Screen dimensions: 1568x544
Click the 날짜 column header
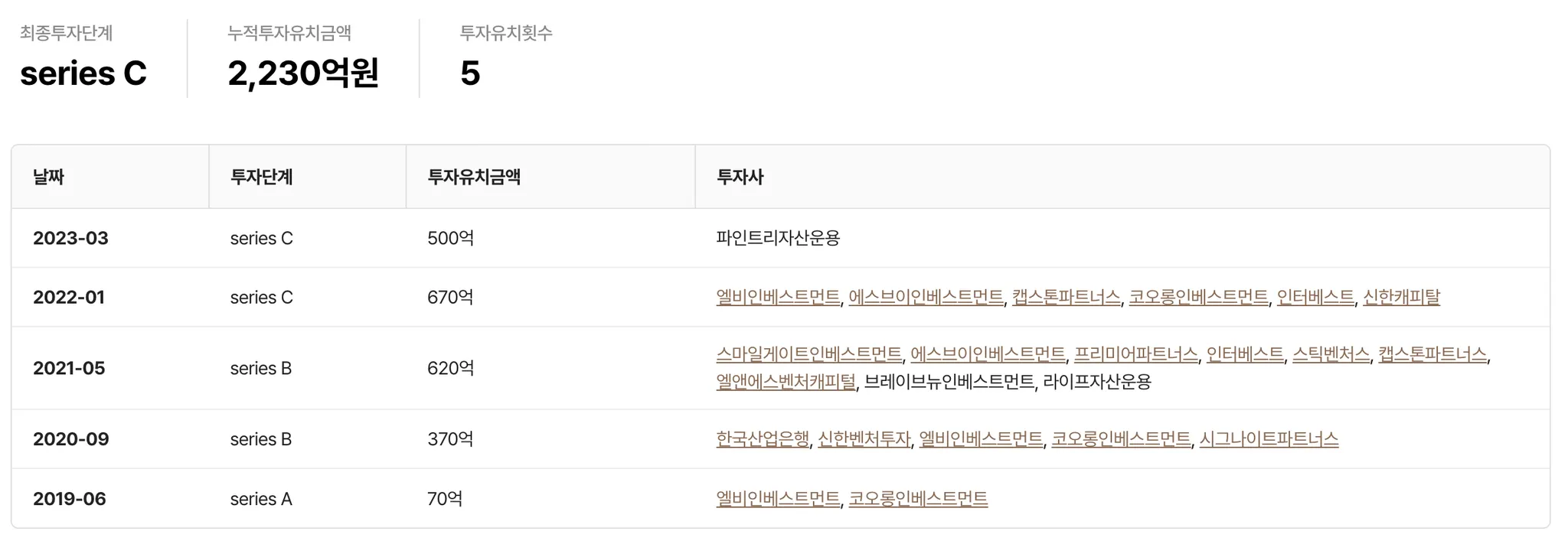[x=48, y=177]
